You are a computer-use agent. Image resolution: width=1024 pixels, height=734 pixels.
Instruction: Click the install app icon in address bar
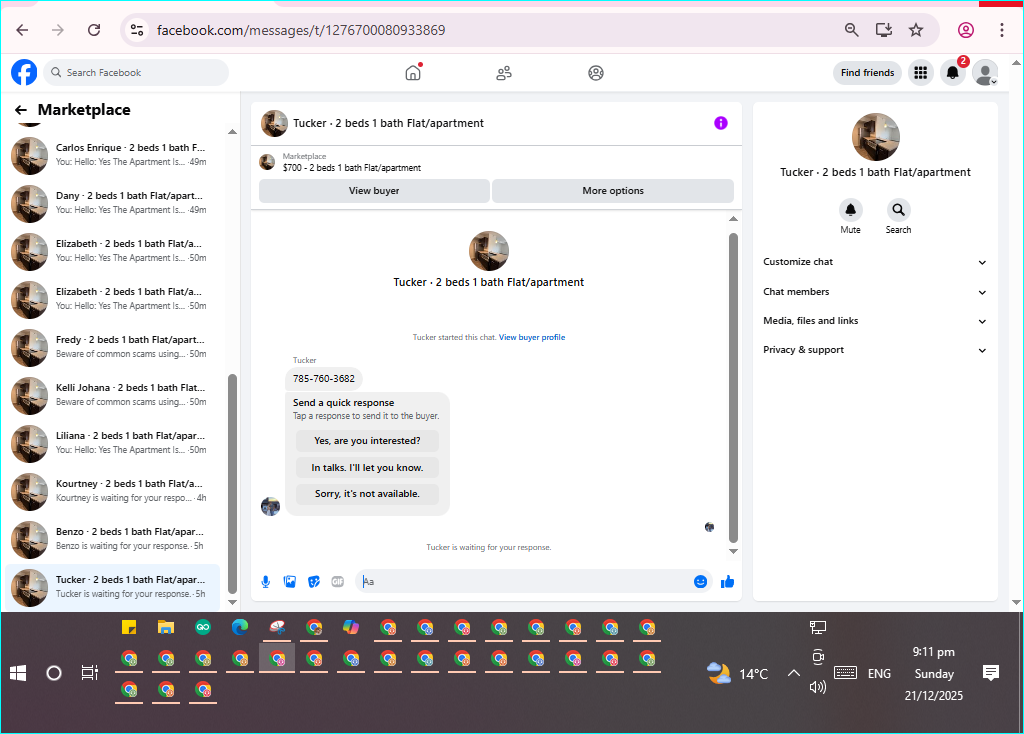884,30
